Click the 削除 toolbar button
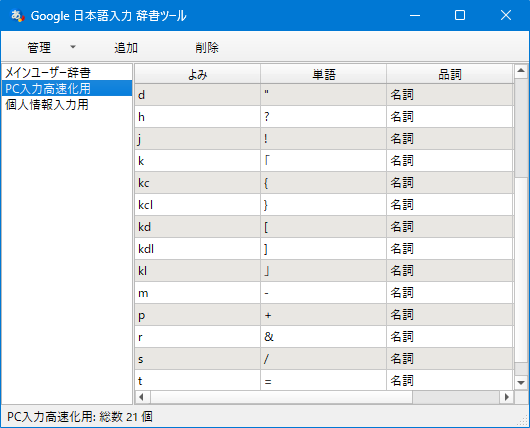 (x=207, y=47)
